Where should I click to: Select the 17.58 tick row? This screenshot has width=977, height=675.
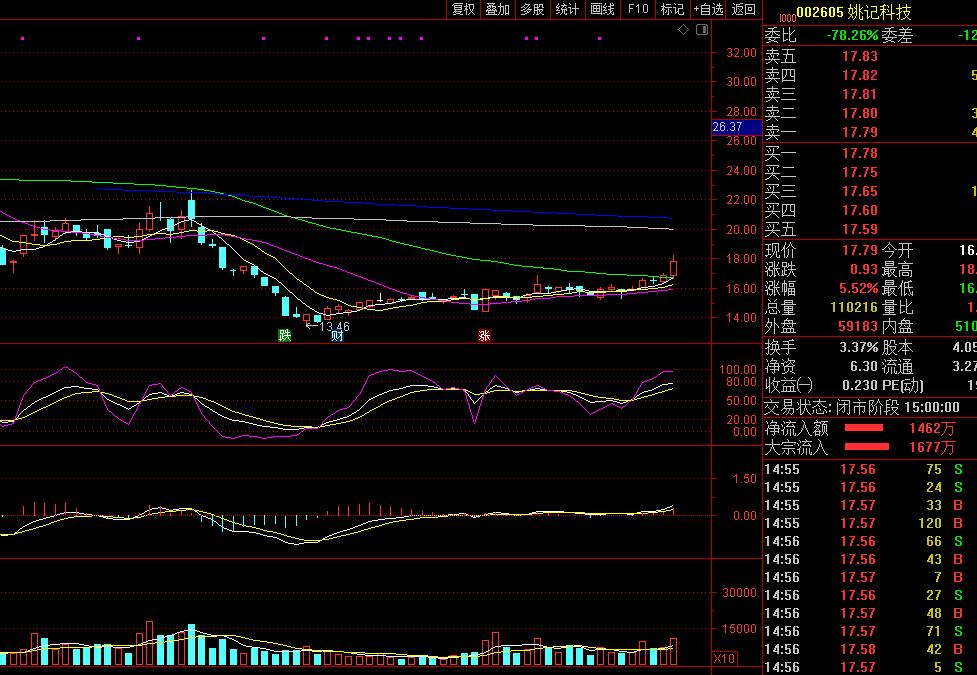tap(870, 649)
